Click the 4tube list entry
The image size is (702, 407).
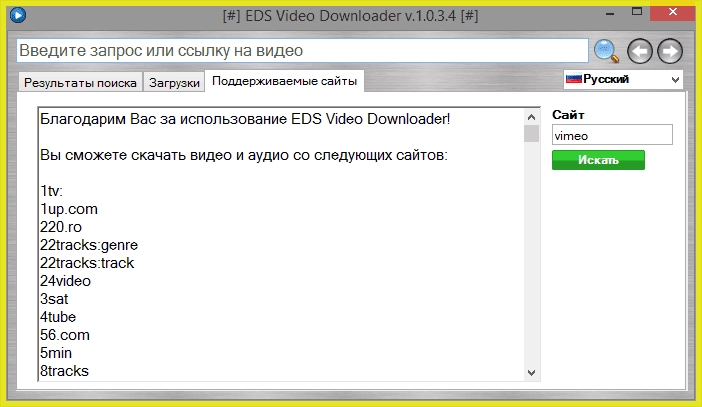pos(58,317)
